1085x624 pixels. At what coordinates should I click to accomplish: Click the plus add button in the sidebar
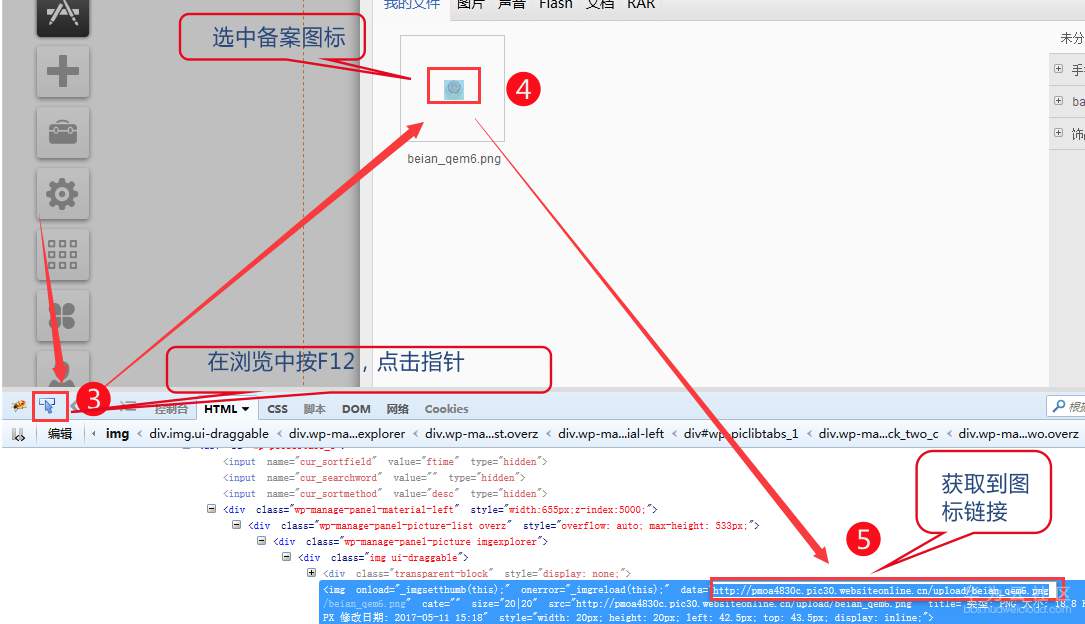point(63,71)
